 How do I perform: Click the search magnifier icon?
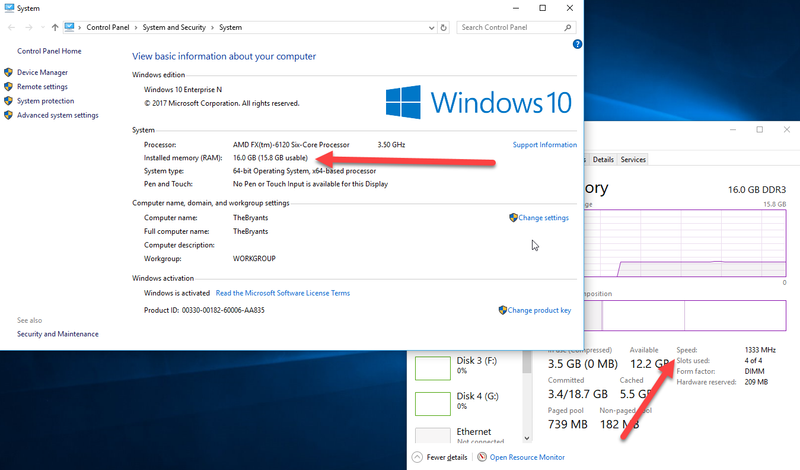(572, 27)
